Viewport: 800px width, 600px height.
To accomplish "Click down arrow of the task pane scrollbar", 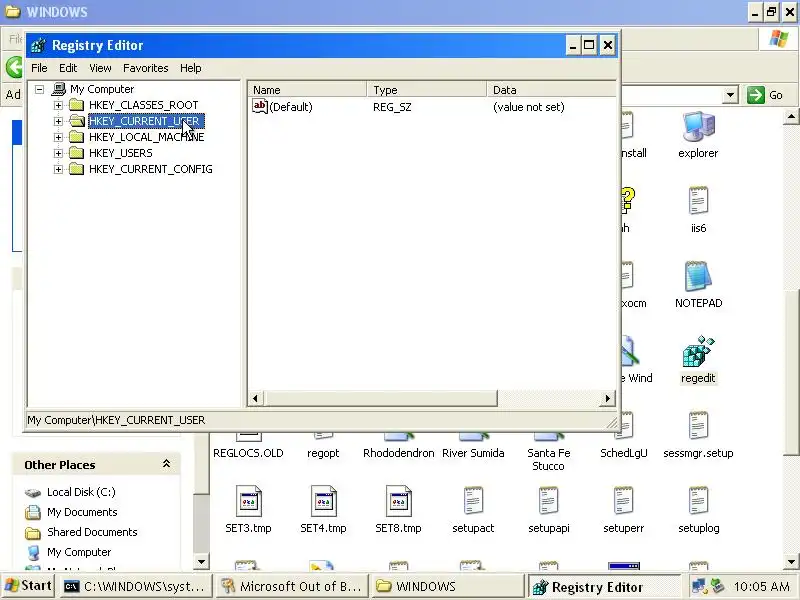I will tap(202, 562).
